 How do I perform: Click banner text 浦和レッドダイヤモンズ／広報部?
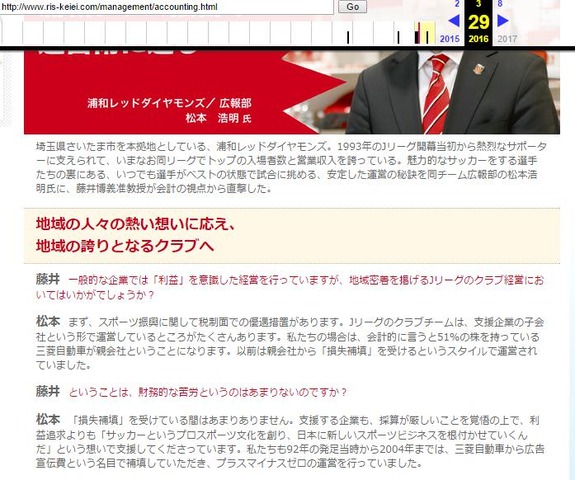pos(169,103)
